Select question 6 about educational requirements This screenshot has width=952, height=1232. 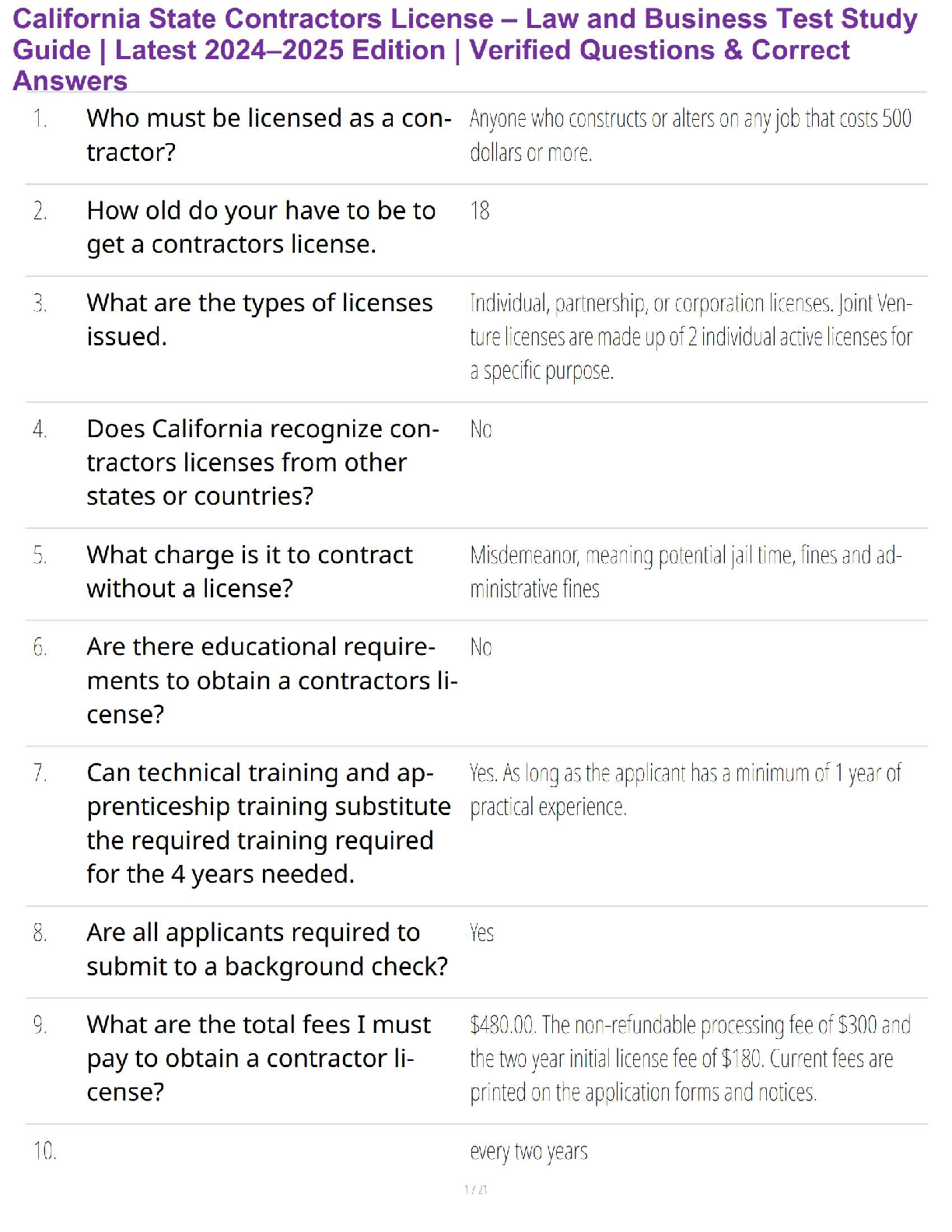click(x=272, y=681)
